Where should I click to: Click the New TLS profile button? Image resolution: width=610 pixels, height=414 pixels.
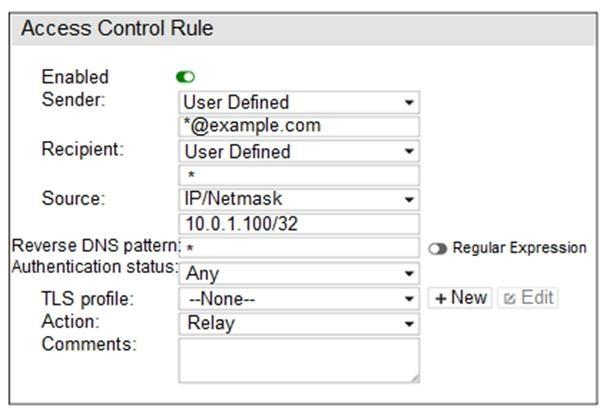(460, 298)
